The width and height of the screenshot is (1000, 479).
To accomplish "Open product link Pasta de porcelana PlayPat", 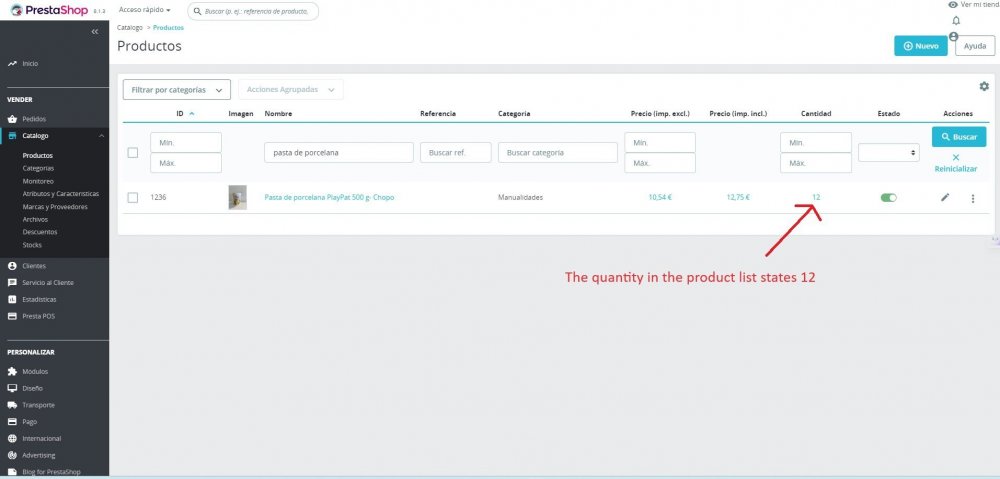I will (x=329, y=198).
